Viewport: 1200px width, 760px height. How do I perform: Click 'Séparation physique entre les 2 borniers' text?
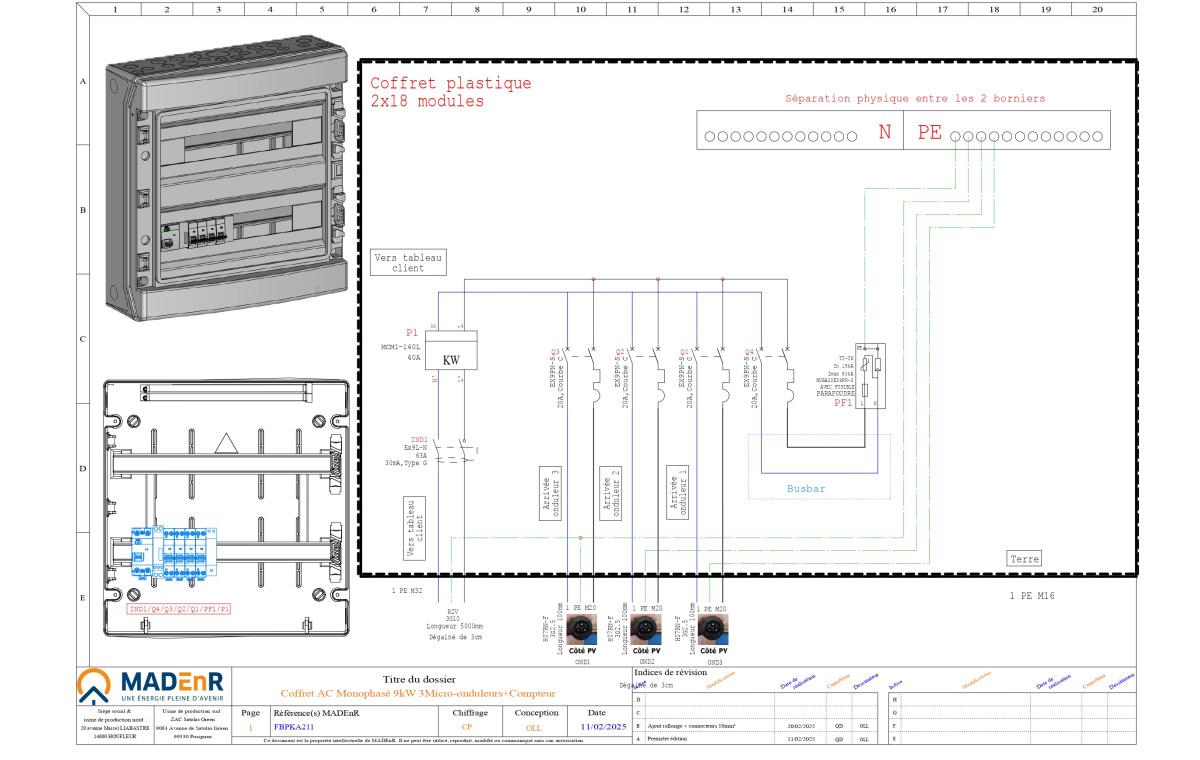(x=915, y=98)
